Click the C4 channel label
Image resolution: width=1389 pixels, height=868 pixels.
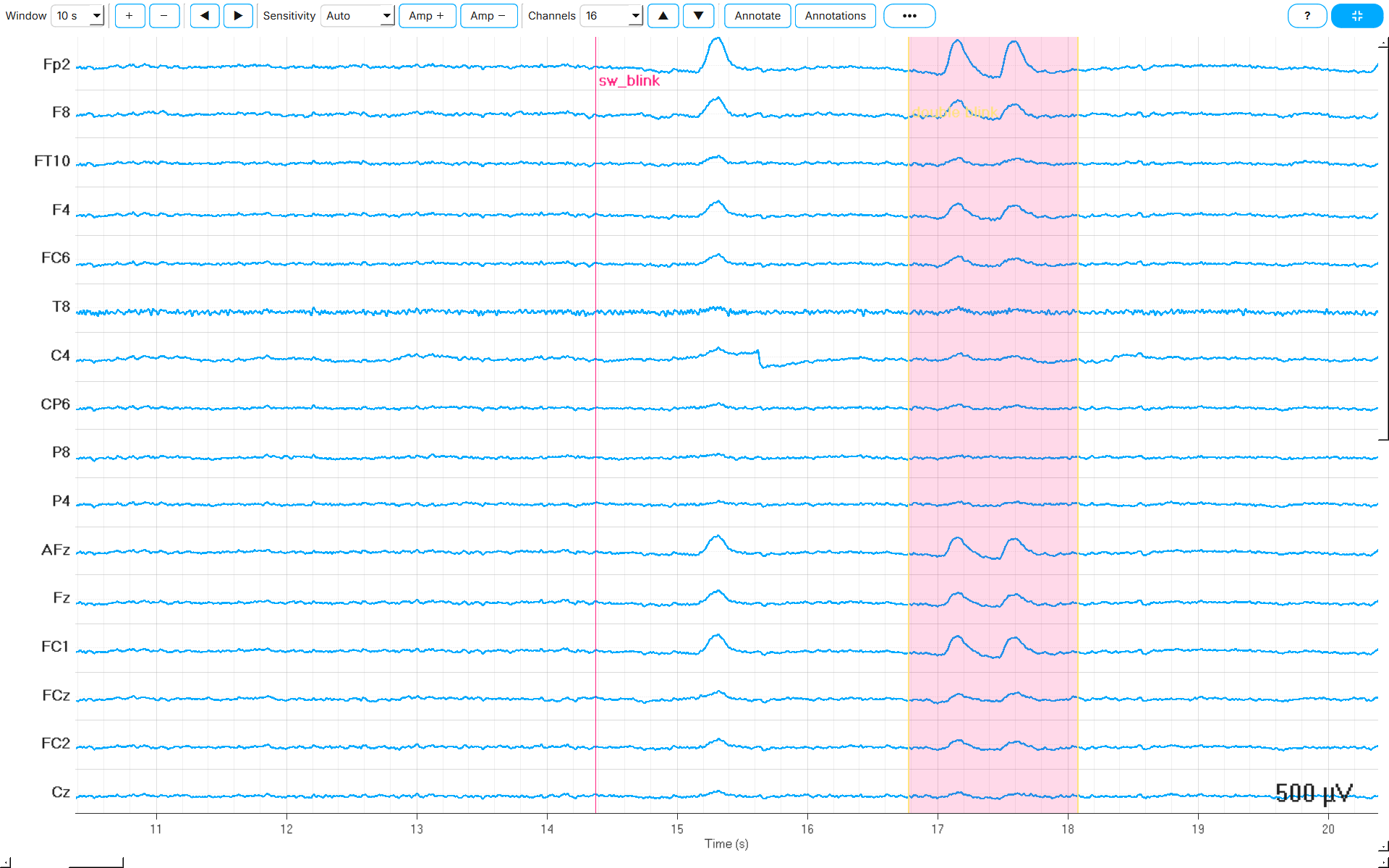[60, 355]
